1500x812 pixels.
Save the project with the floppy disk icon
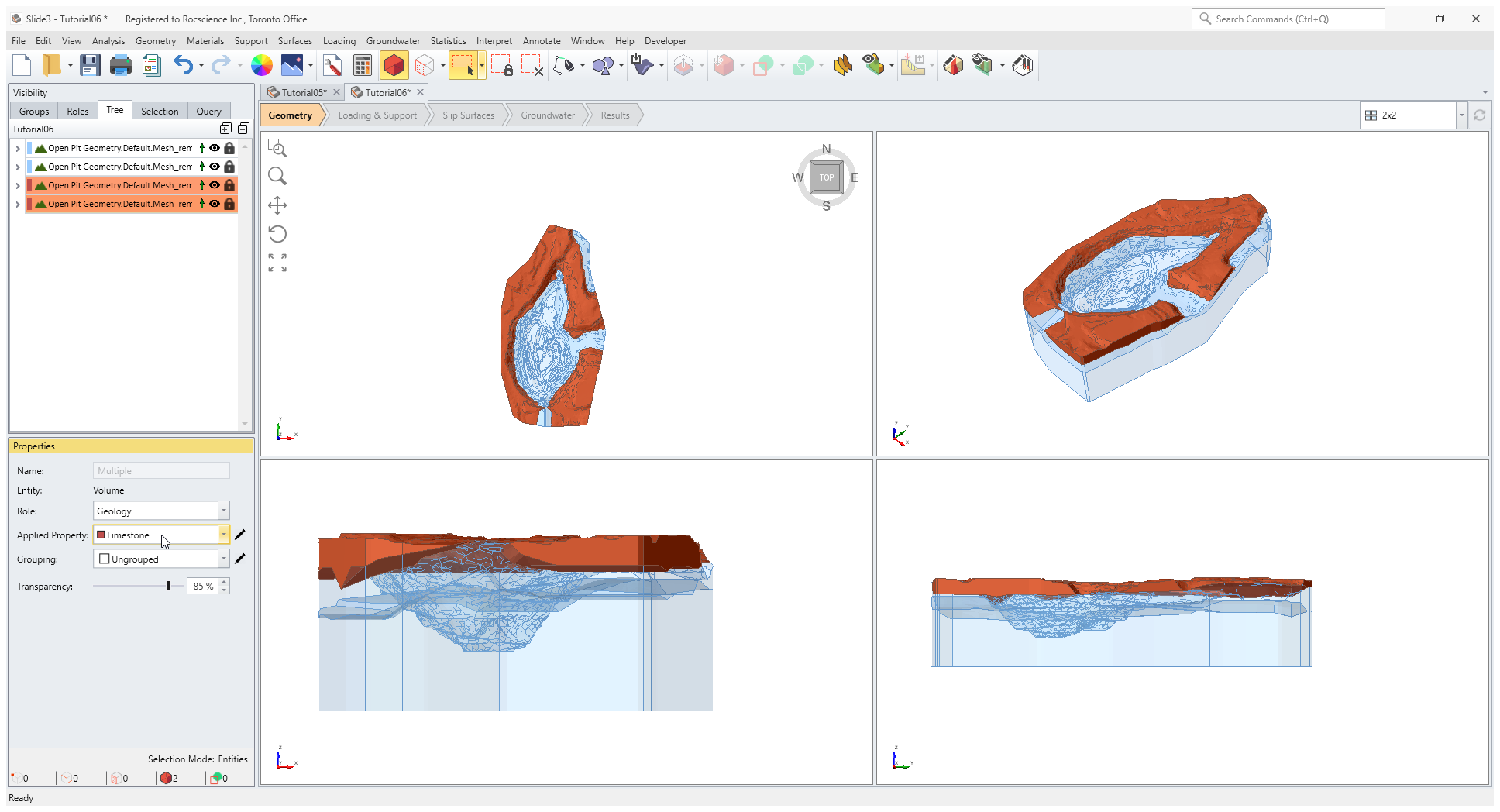click(91, 66)
